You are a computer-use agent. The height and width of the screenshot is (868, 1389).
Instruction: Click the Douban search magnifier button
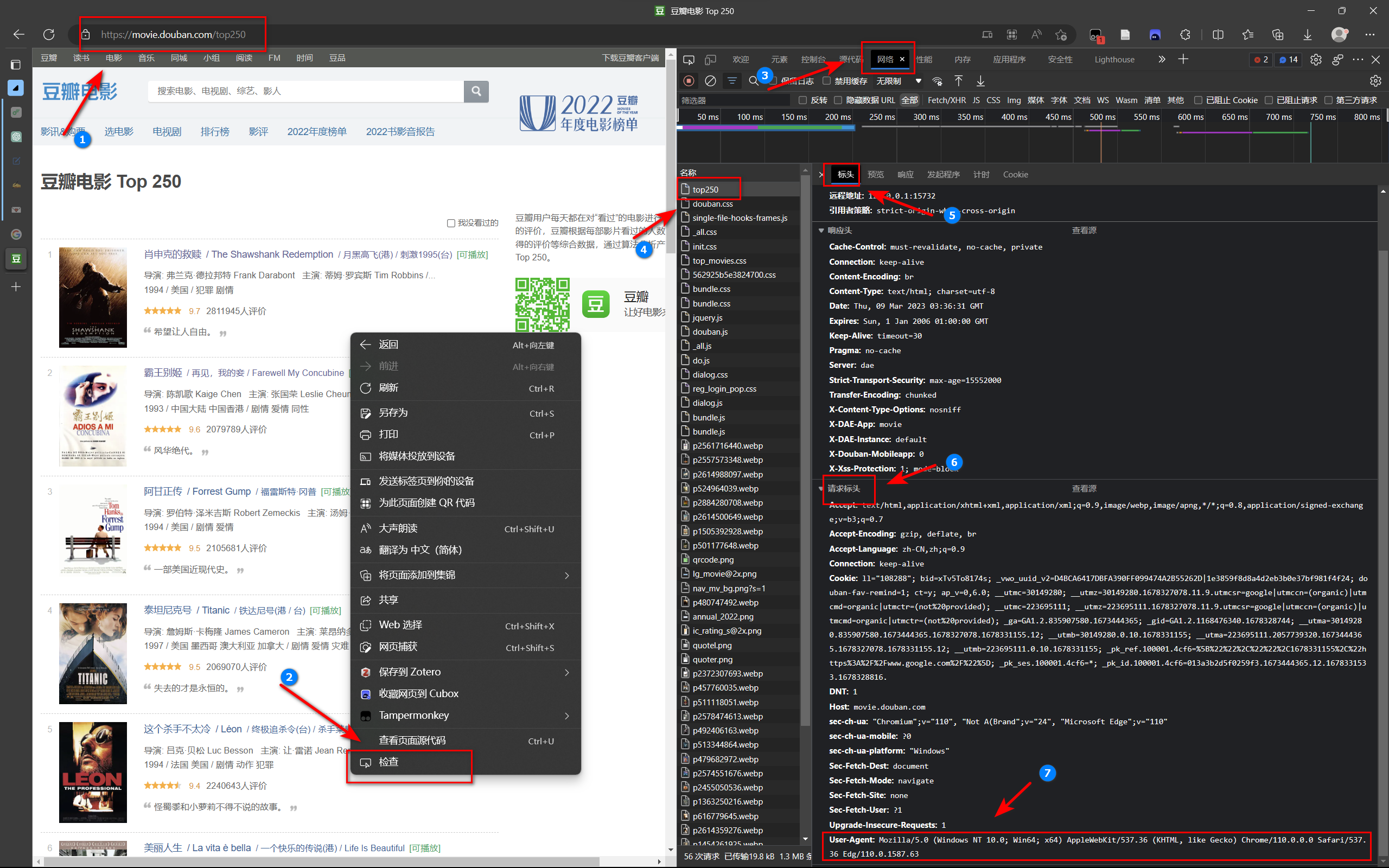pos(476,91)
